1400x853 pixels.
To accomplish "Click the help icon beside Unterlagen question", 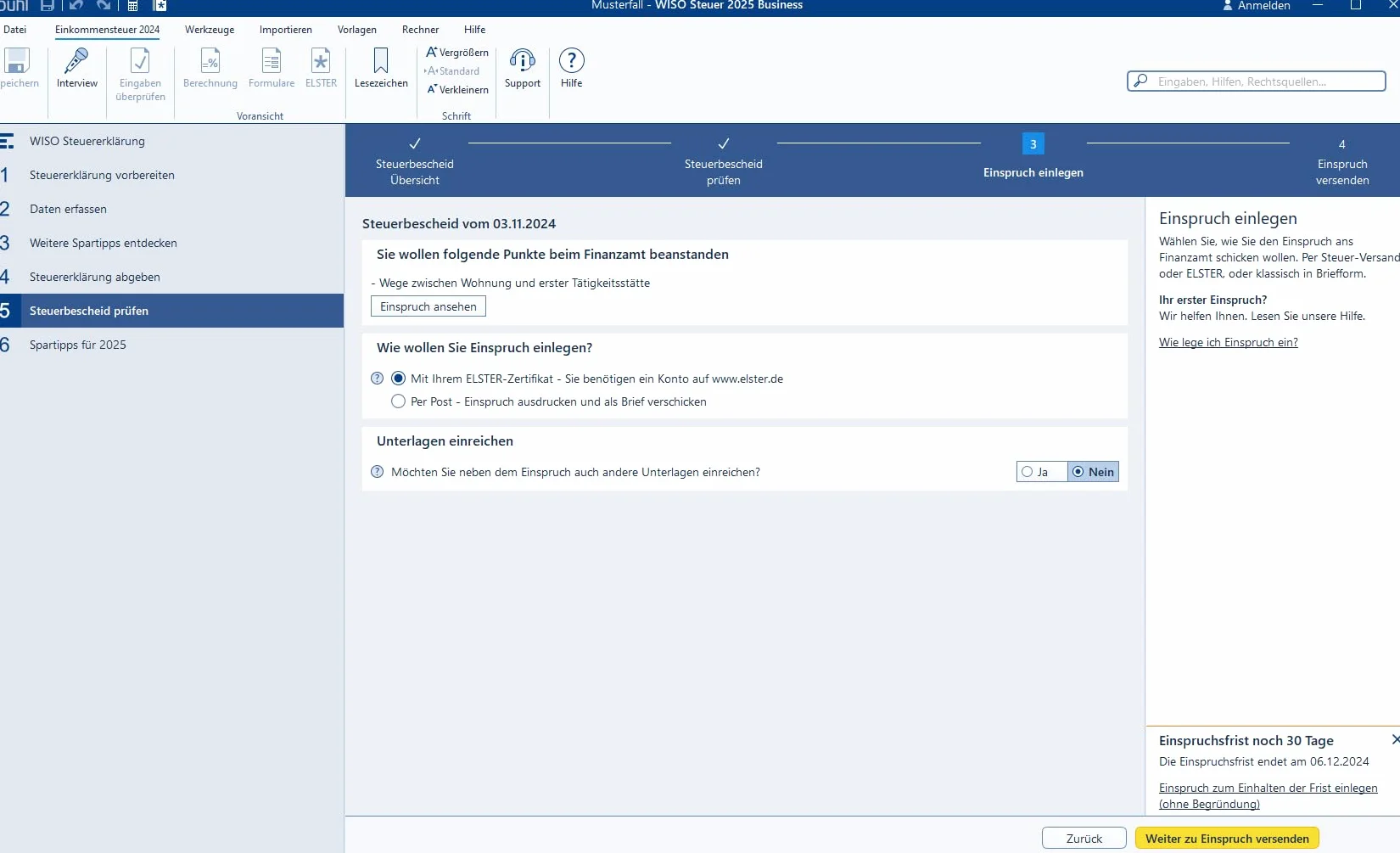I will (x=378, y=472).
